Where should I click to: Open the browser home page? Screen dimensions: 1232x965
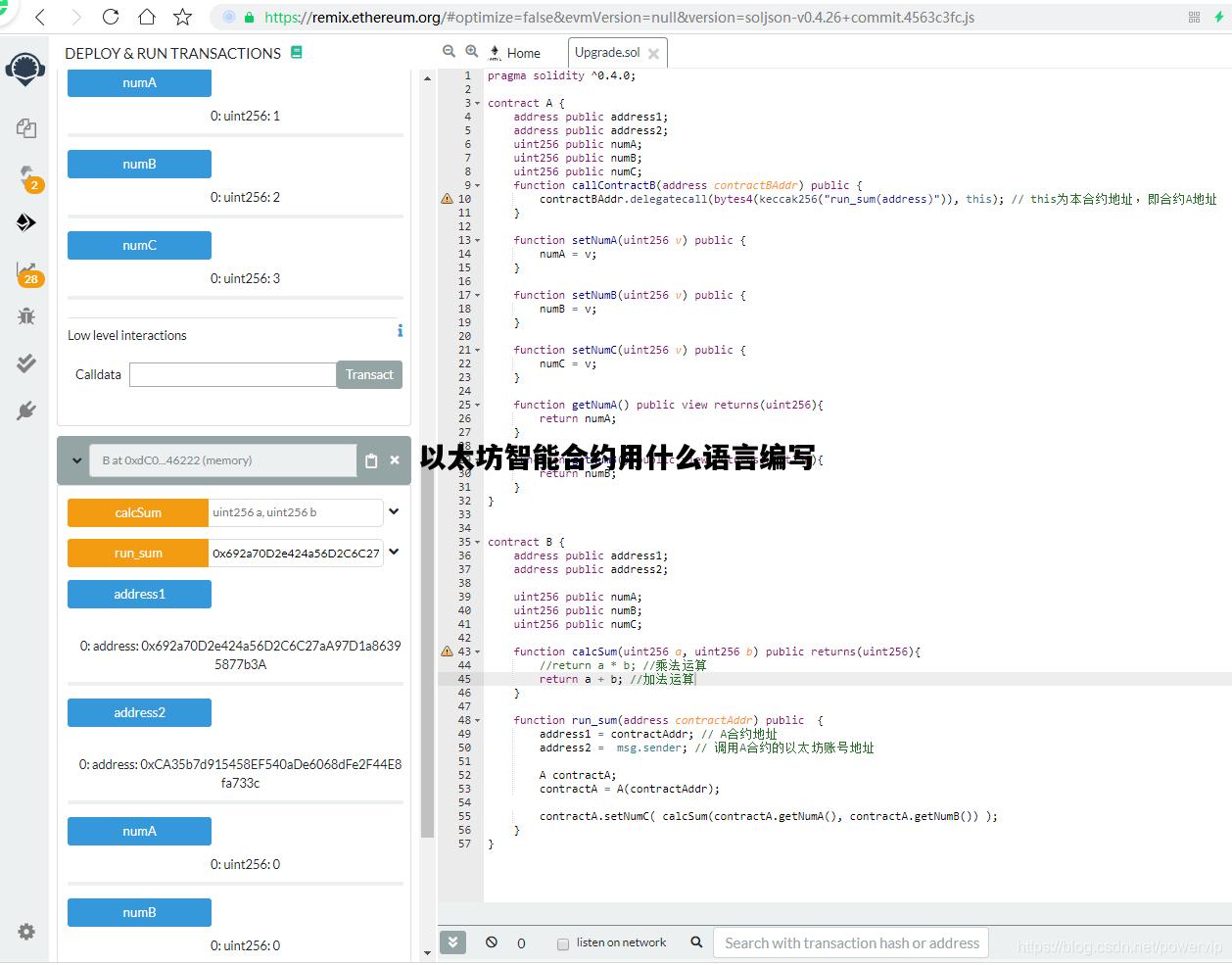pyautogui.click(x=147, y=17)
